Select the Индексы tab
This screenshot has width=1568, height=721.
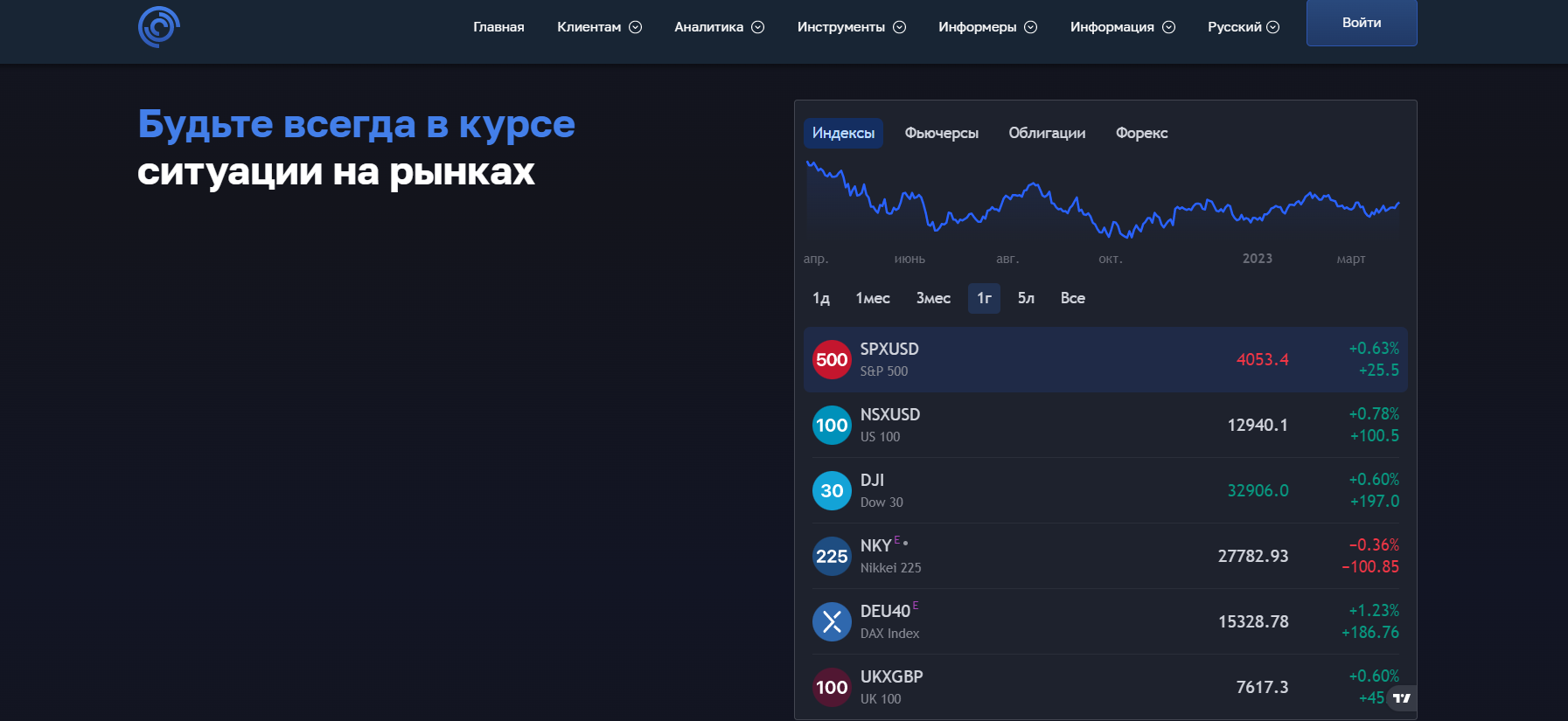coord(843,133)
